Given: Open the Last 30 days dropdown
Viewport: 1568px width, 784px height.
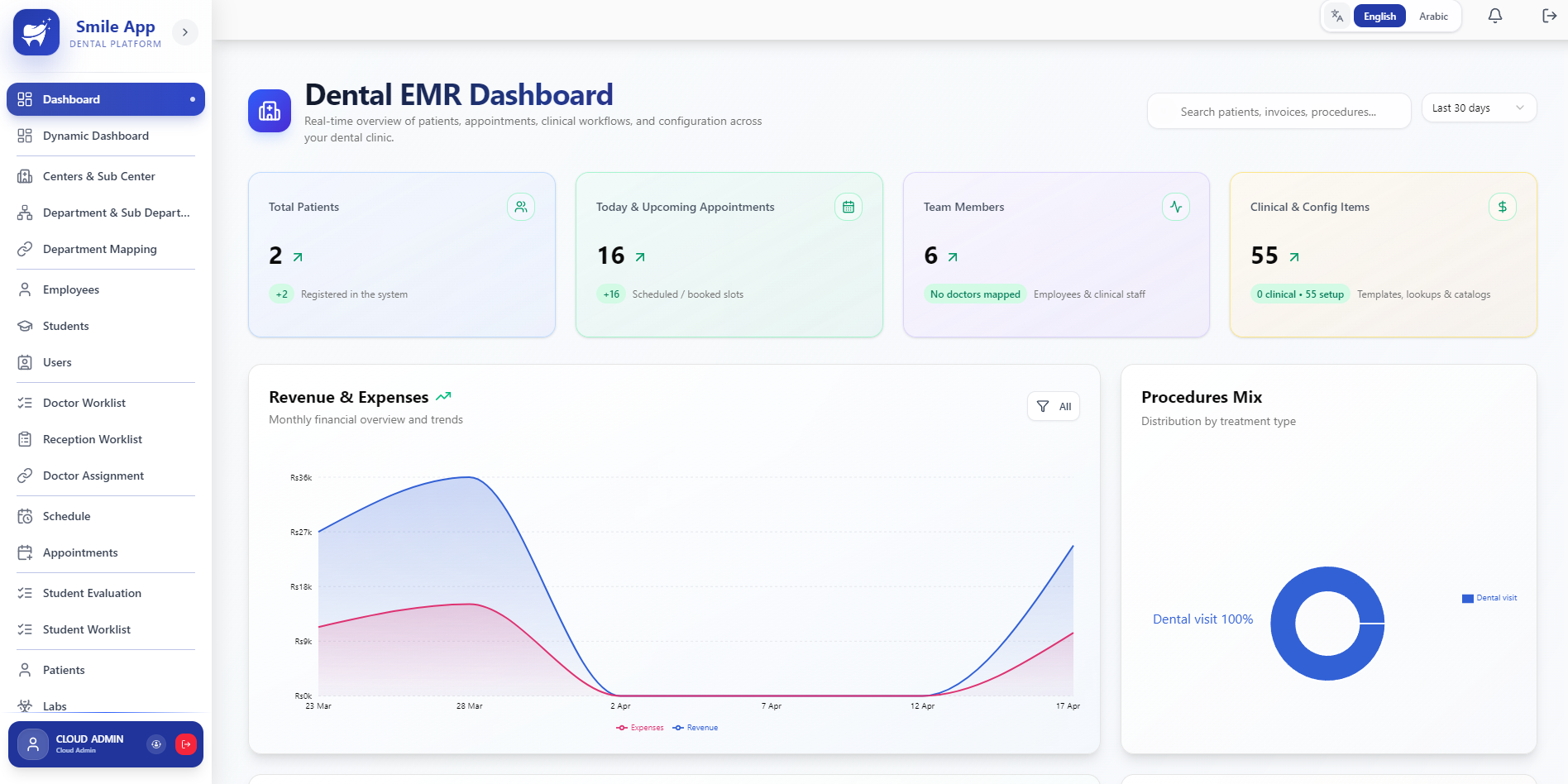Looking at the screenshot, I should tap(1478, 108).
